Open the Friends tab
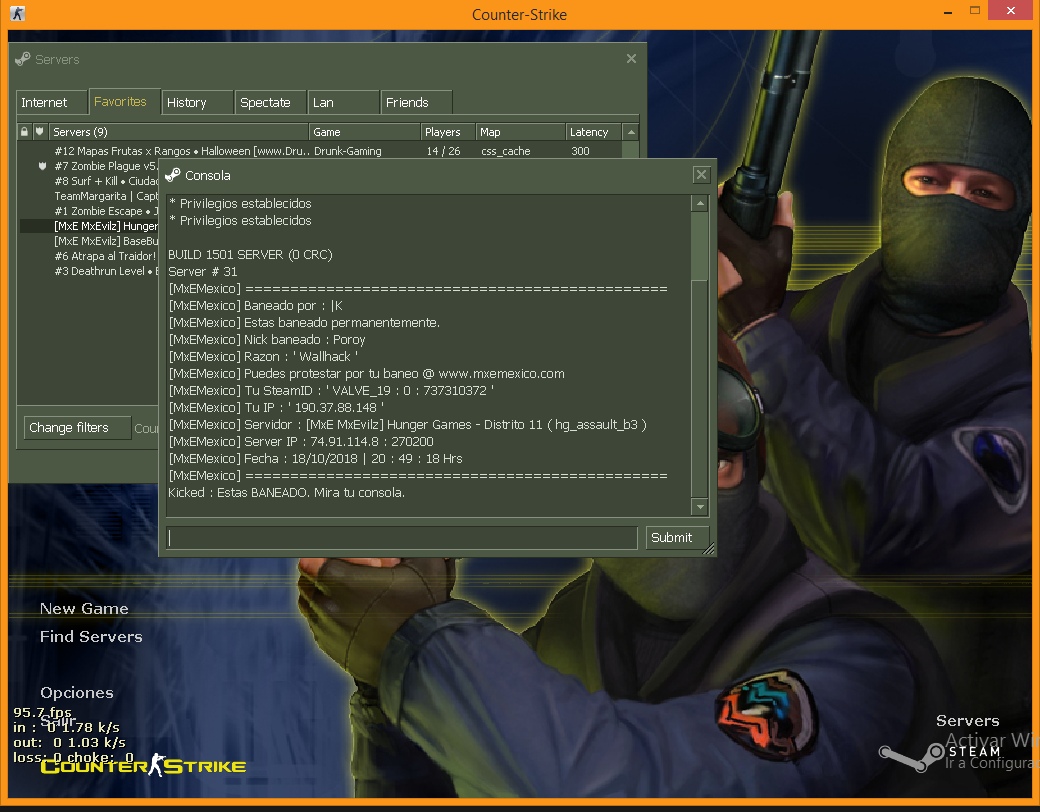1040x812 pixels. 416,103
